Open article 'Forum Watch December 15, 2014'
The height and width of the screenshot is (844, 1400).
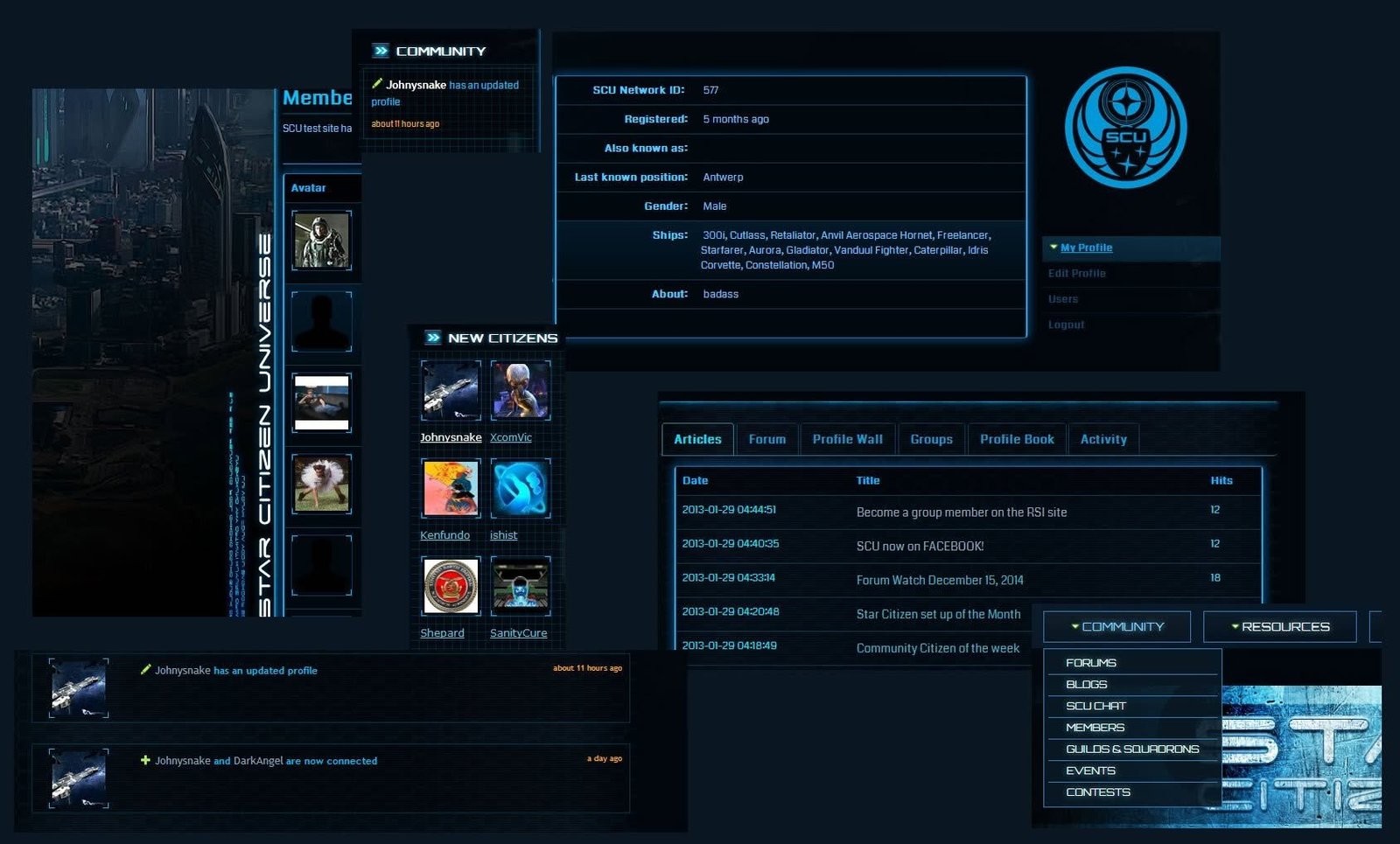click(x=940, y=580)
